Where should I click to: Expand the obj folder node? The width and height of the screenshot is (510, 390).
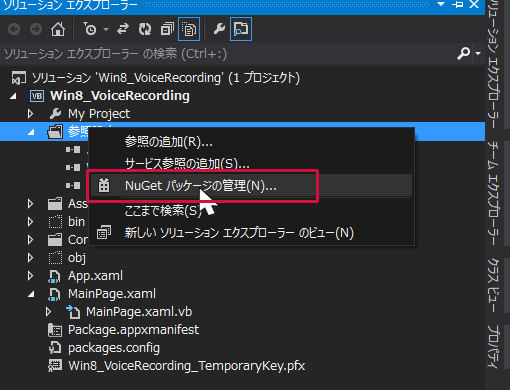pos(30,258)
